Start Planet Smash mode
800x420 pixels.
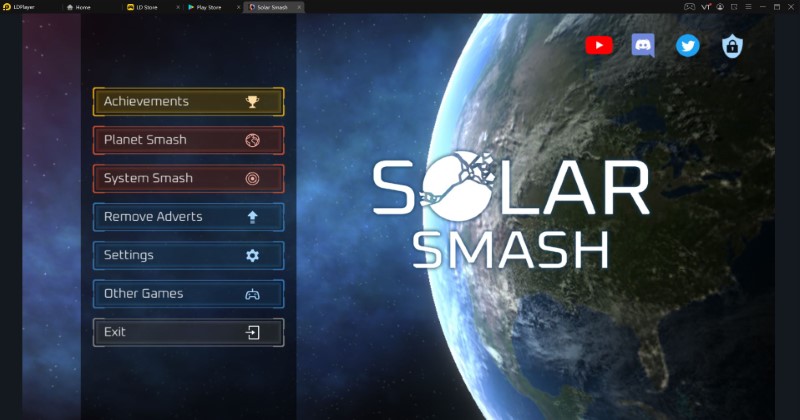coord(188,140)
